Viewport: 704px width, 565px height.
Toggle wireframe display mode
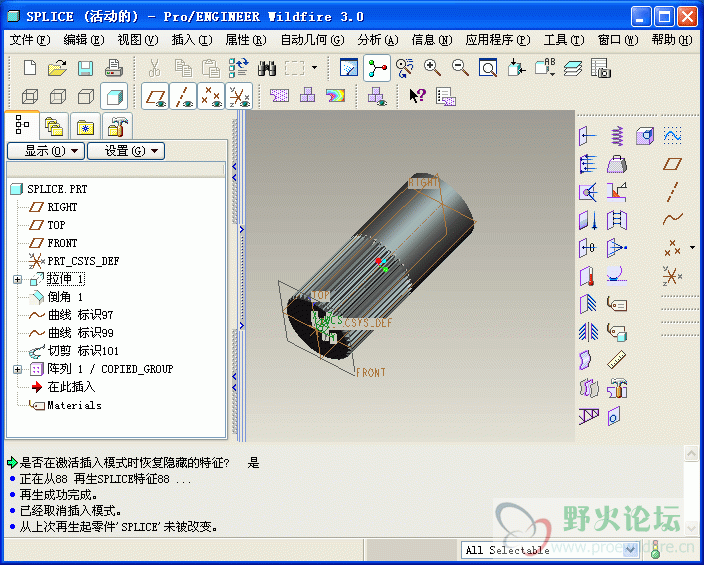point(30,96)
